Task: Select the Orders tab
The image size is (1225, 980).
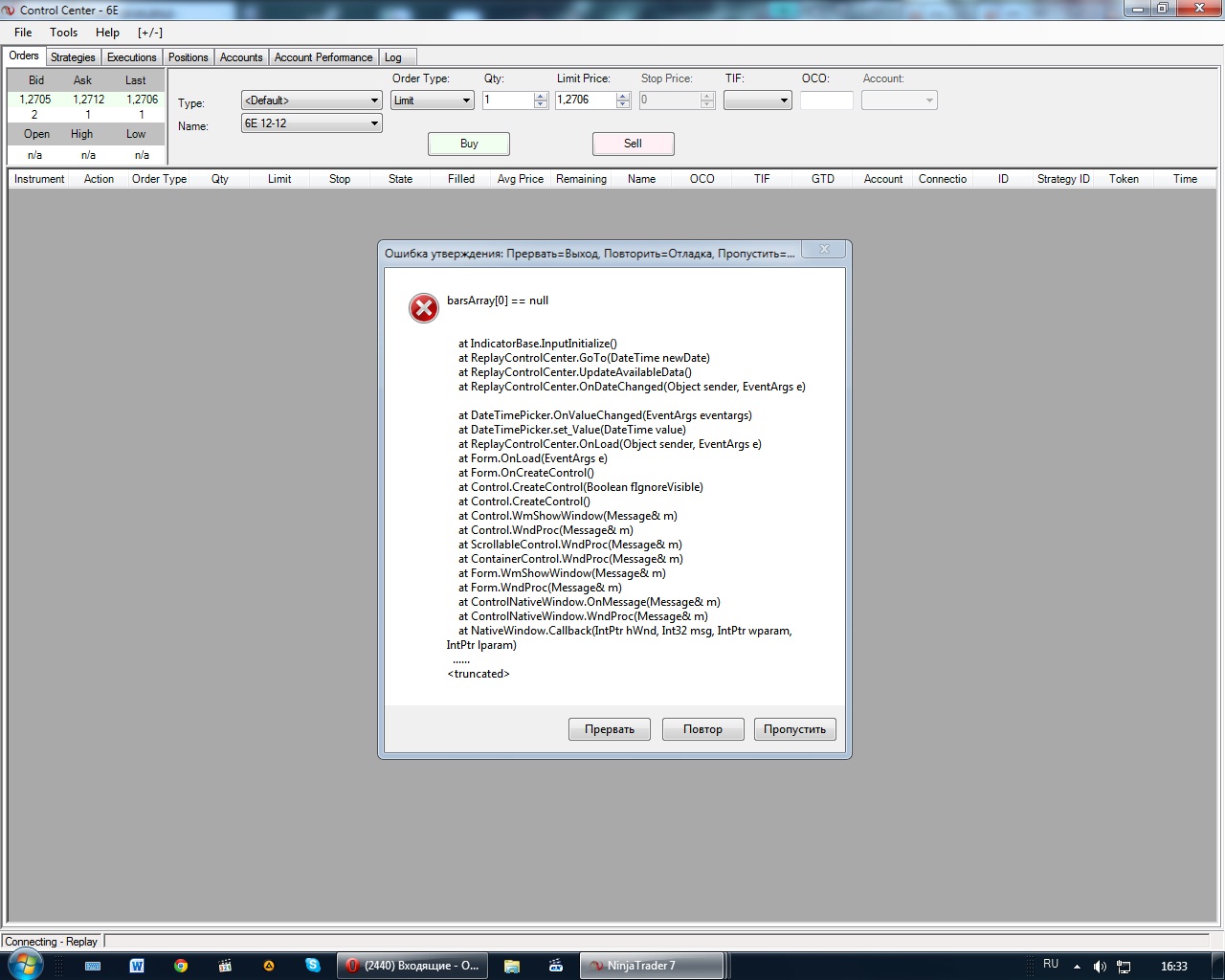Action: click(x=24, y=56)
